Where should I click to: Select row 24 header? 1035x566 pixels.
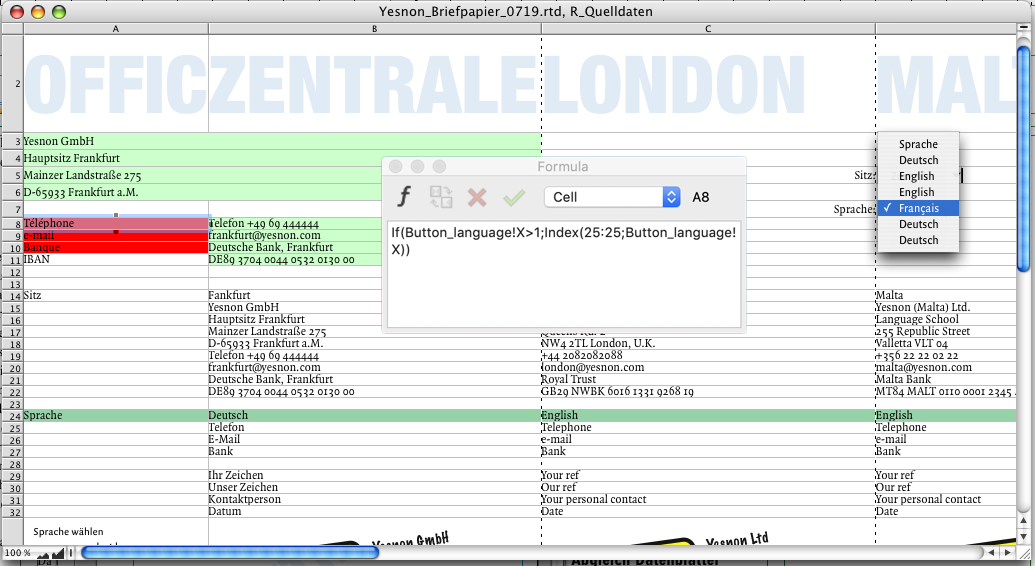11,415
